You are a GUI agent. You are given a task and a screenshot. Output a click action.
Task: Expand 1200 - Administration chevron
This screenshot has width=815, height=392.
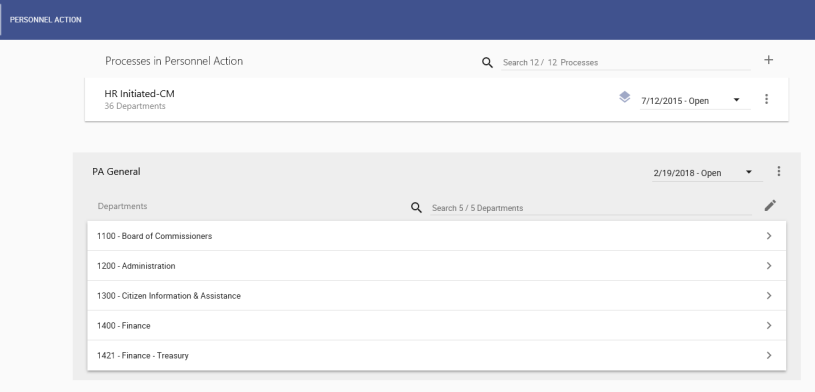[x=769, y=266]
